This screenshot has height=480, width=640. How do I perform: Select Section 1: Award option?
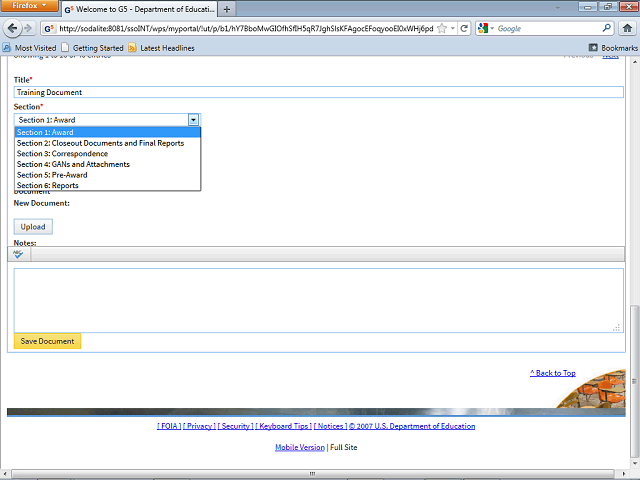(108, 132)
